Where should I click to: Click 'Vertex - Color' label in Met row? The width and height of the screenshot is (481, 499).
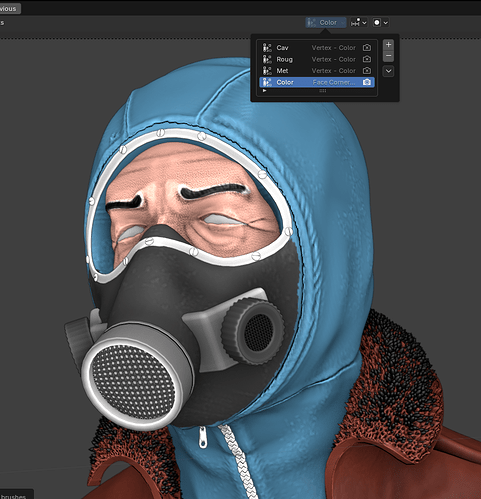[333, 71]
